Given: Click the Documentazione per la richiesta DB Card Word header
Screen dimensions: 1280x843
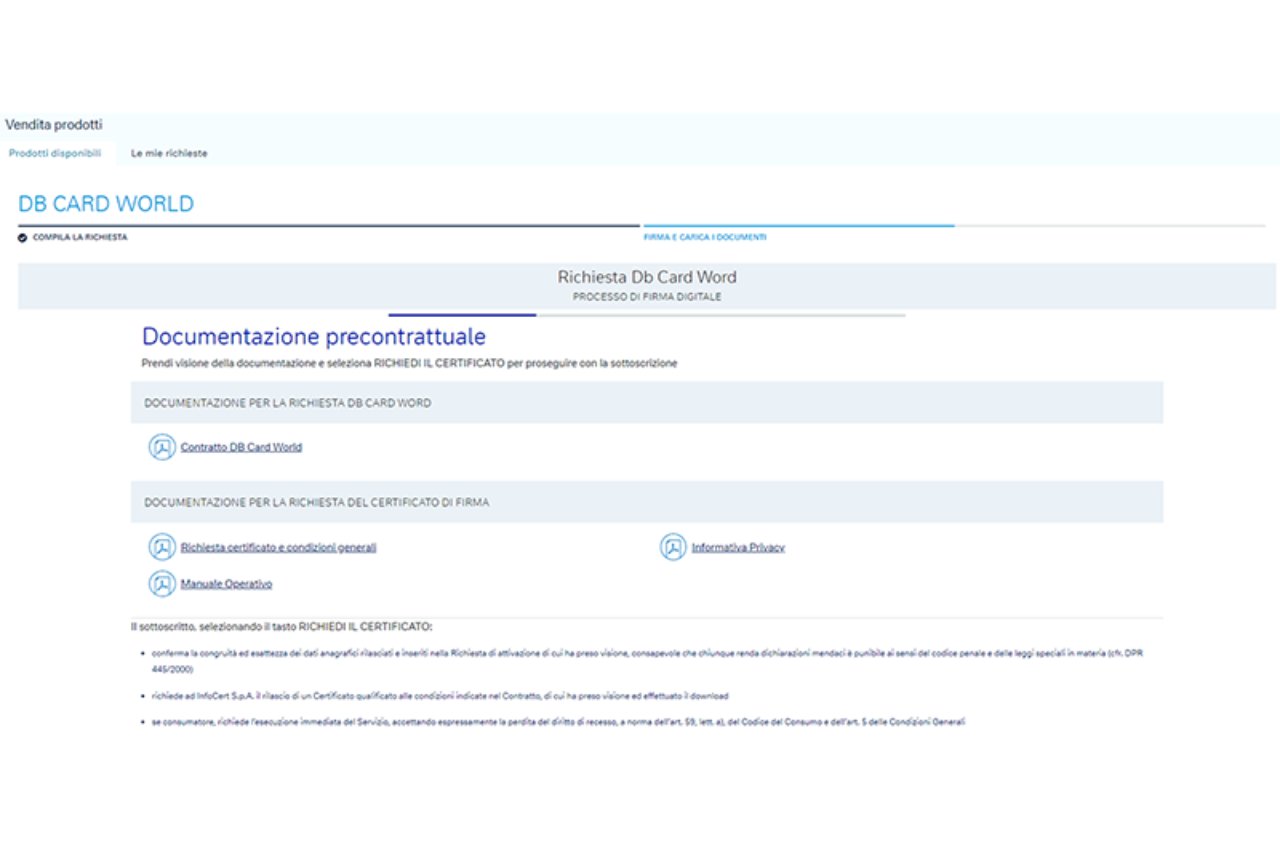Looking at the screenshot, I should click(x=288, y=403).
